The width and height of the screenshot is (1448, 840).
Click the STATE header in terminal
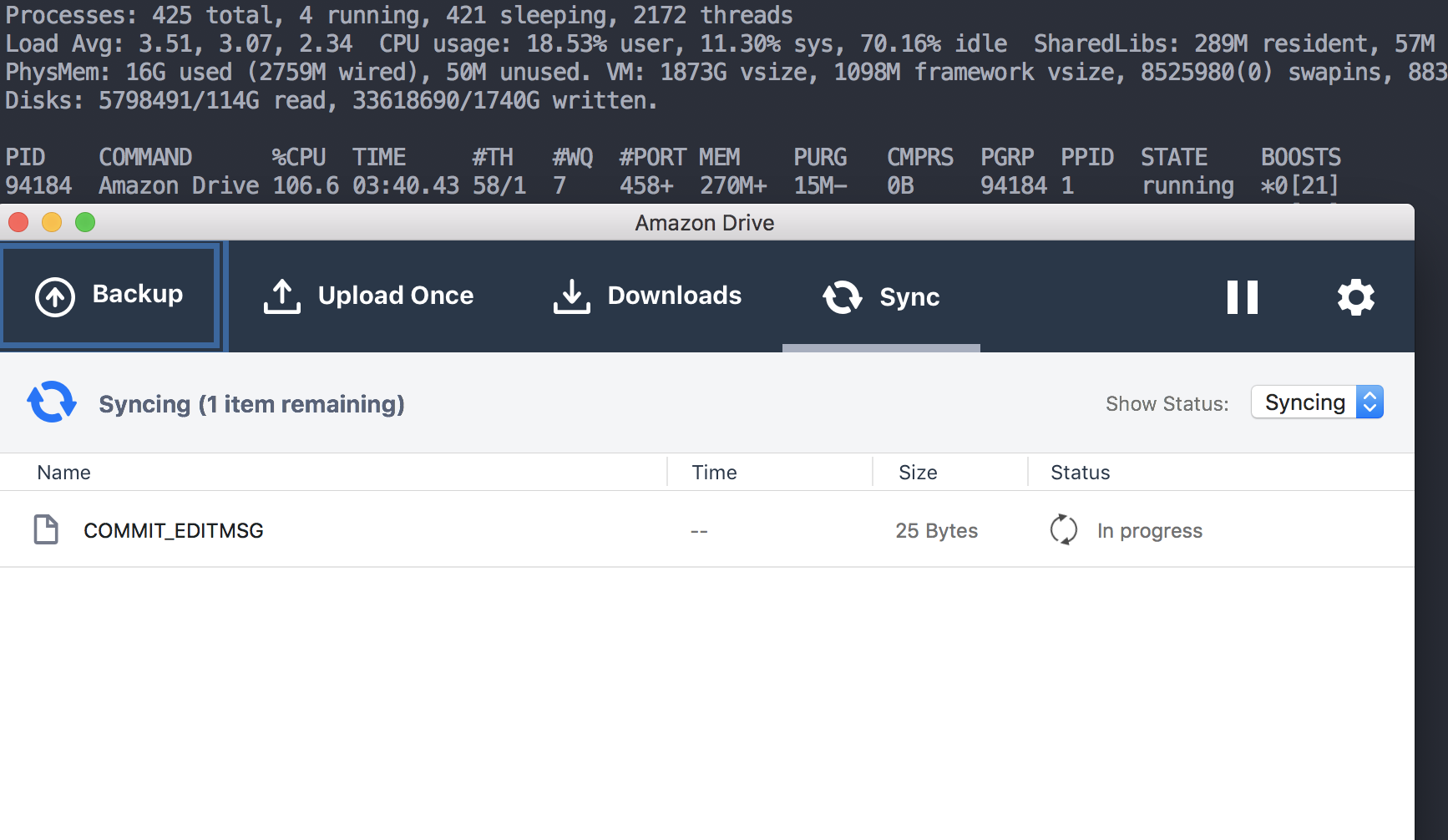point(1174,157)
